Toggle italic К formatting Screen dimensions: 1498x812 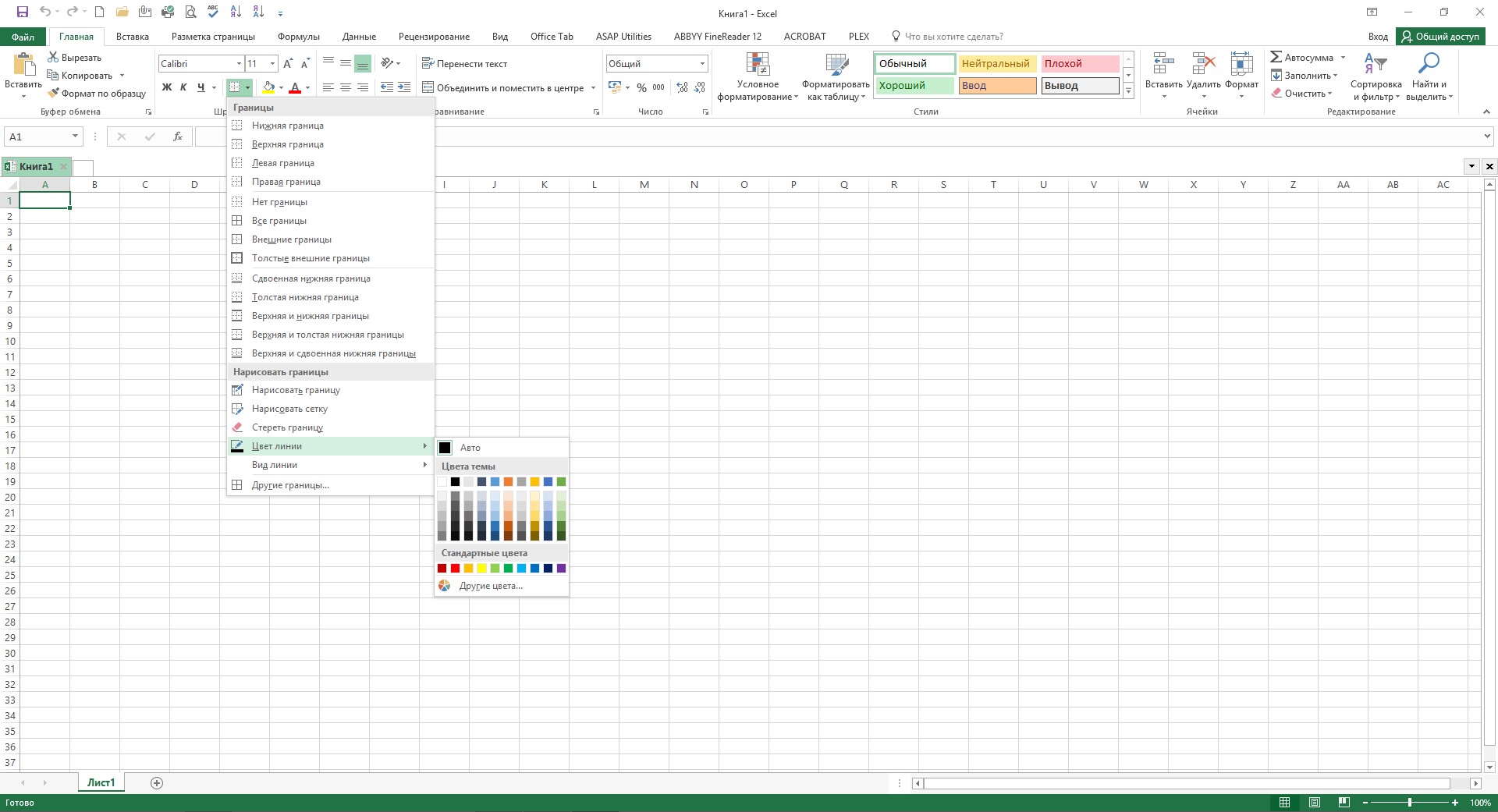[183, 87]
